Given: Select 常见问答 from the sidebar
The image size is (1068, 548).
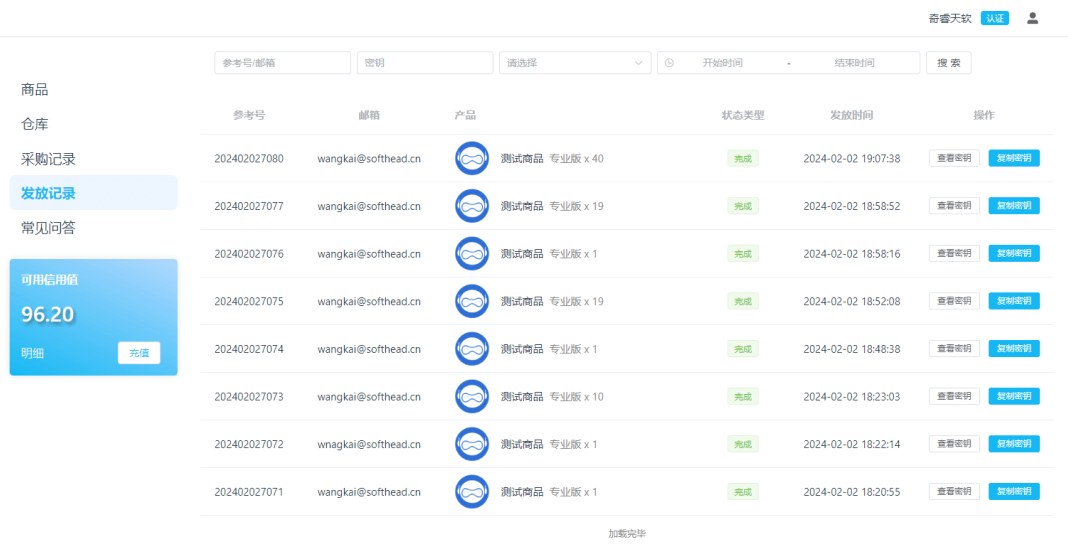Looking at the screenshot, I should (x=48, y=228).
